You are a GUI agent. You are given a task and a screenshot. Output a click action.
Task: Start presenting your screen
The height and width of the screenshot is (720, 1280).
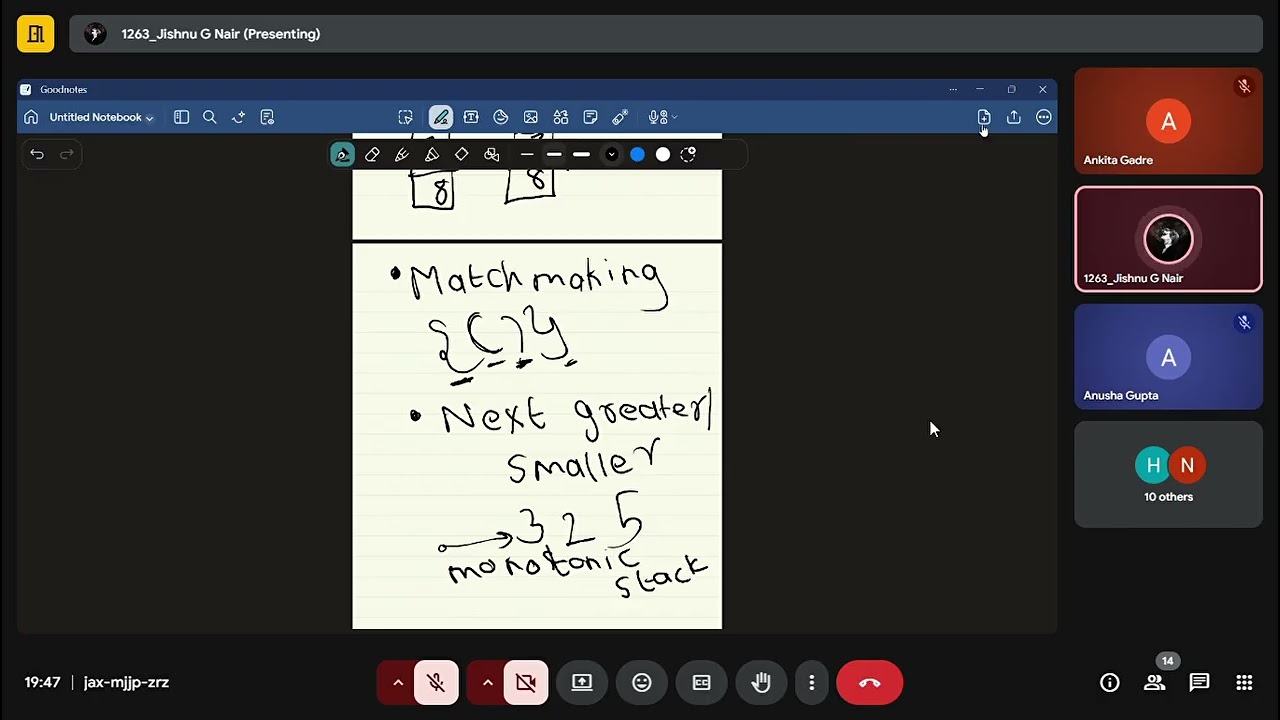tap(582, 682)
